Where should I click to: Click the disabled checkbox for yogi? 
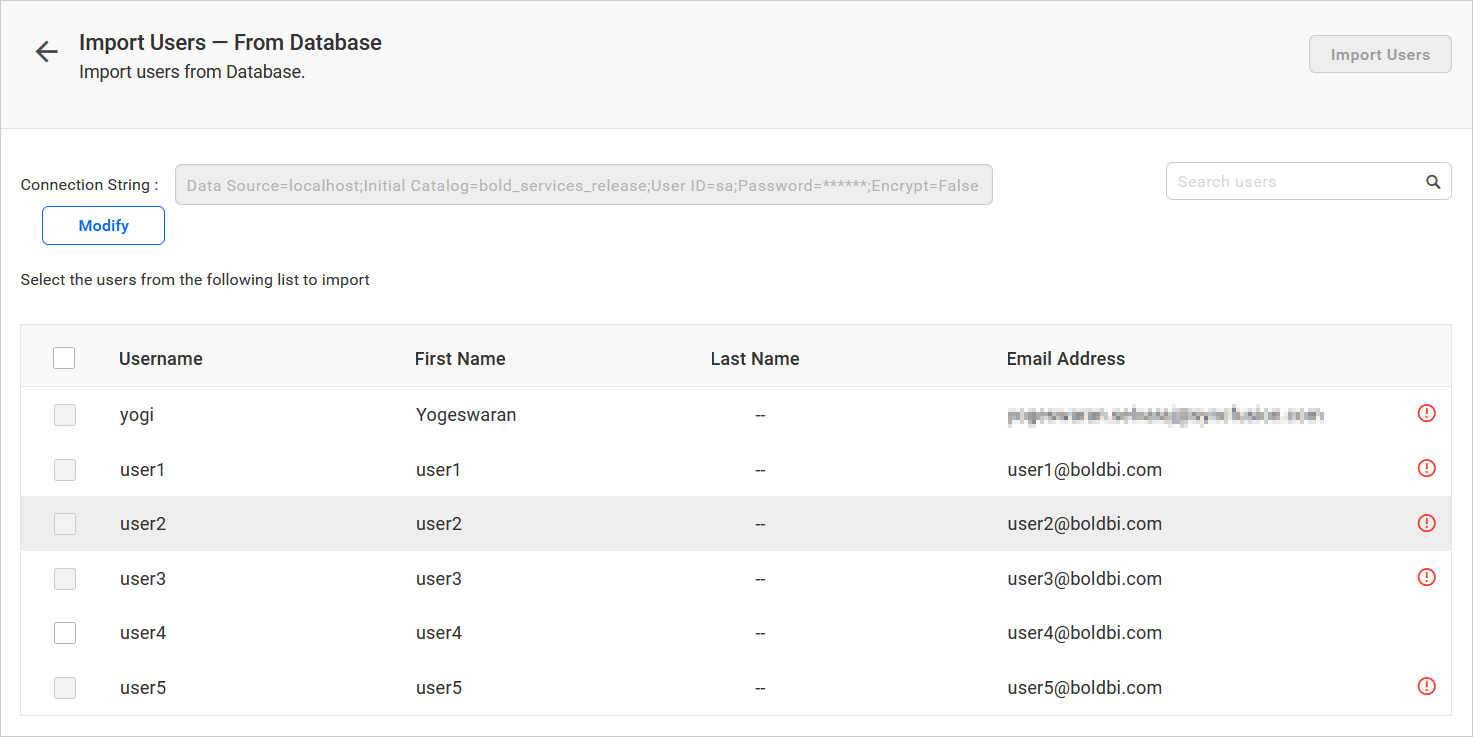[x=65, y=415]
